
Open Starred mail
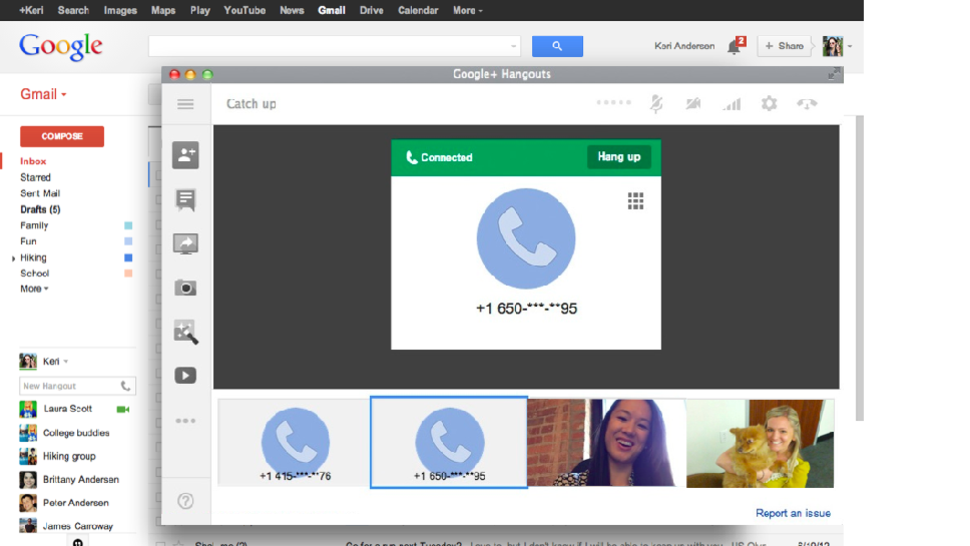pos(35,177)
